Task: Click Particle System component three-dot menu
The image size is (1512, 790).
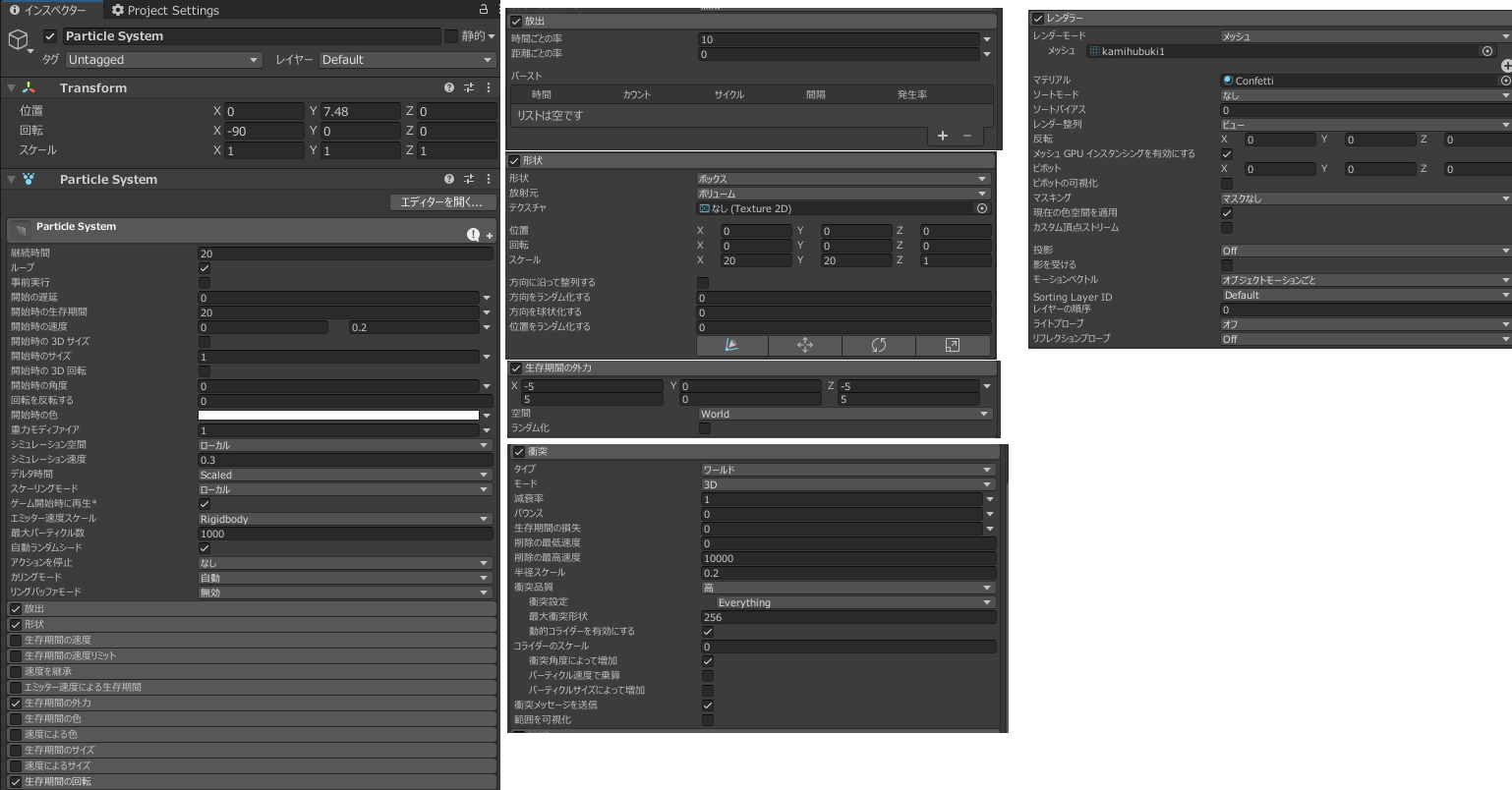Action: tap(489, 179)
